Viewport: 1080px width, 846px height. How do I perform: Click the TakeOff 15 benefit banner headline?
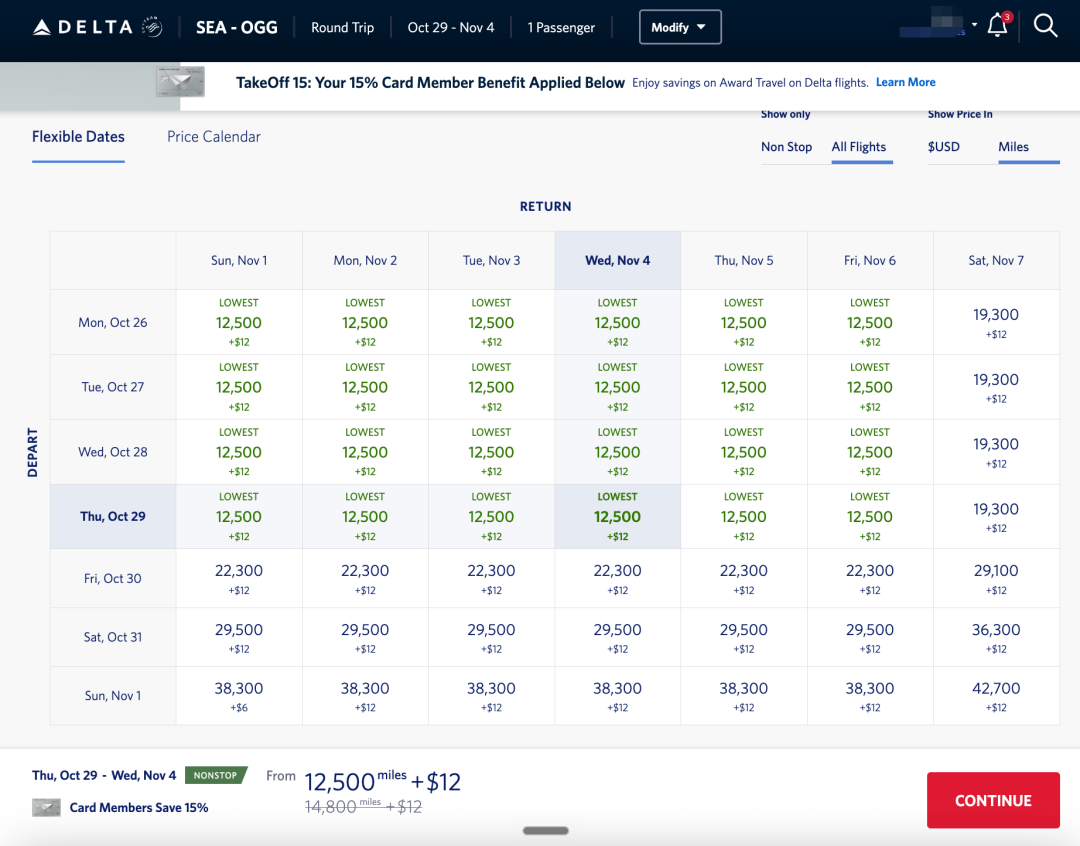(430, 83)
